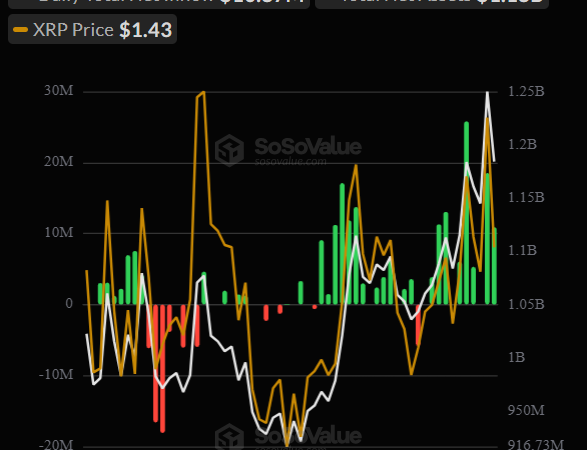Toggle the XRP Price legend item
This screenshot has height=450, width=587.
(x=92, y=30)
